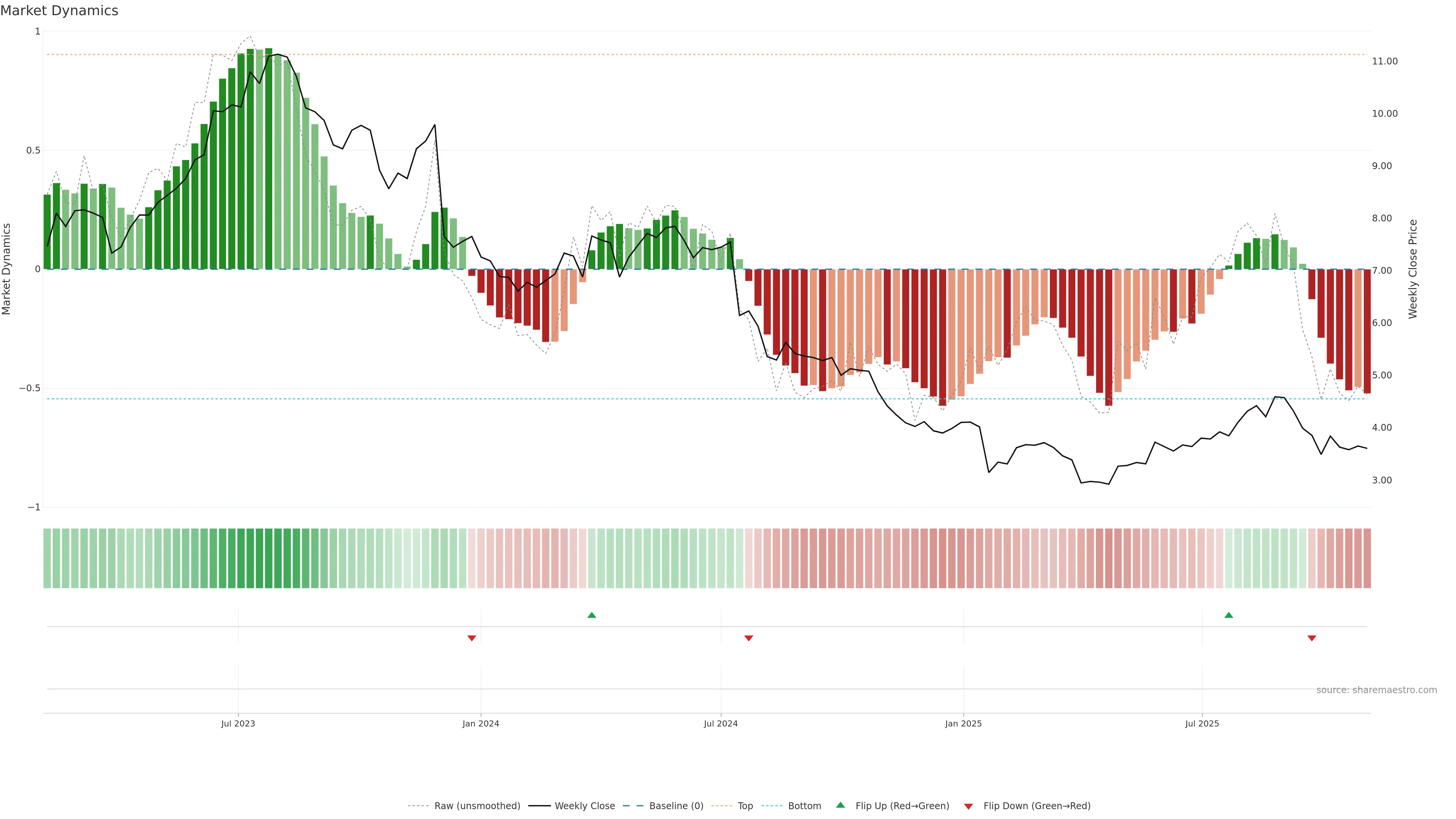Click the Jan 2025 axis label
The width and height of the screenshot is (1456, 819).
963,723
